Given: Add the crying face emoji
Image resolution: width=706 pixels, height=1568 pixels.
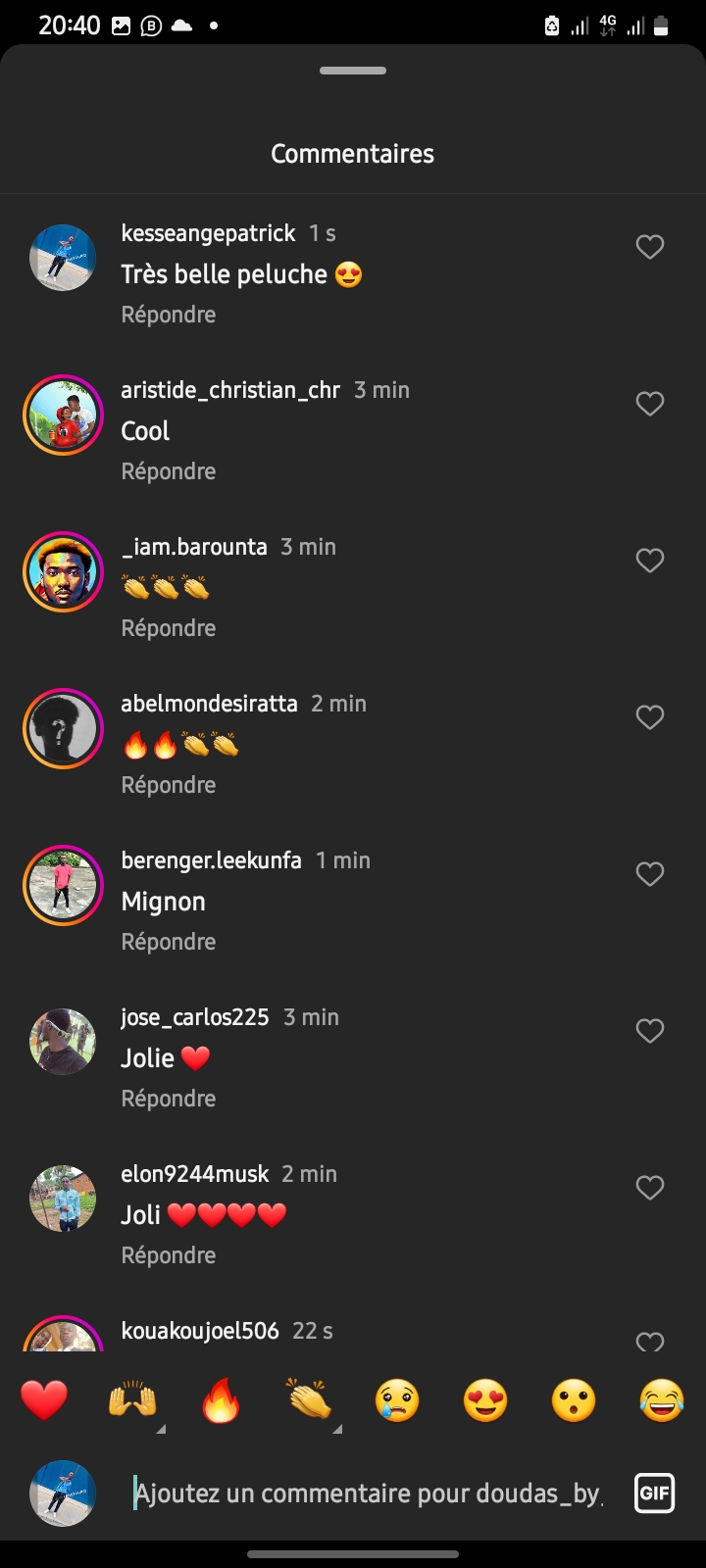Looking at the screenshot, I should [397, 1400].
